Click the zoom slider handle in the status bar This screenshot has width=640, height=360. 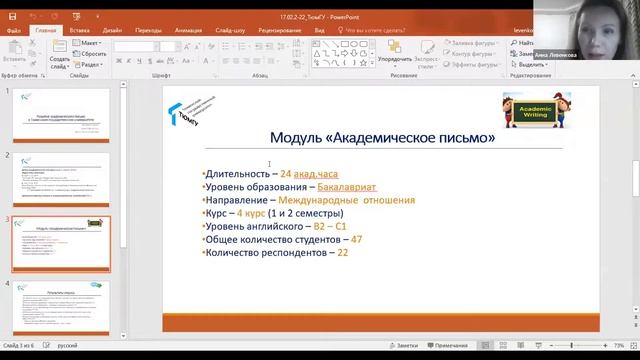pyautogui.click(x=572, y=345)
